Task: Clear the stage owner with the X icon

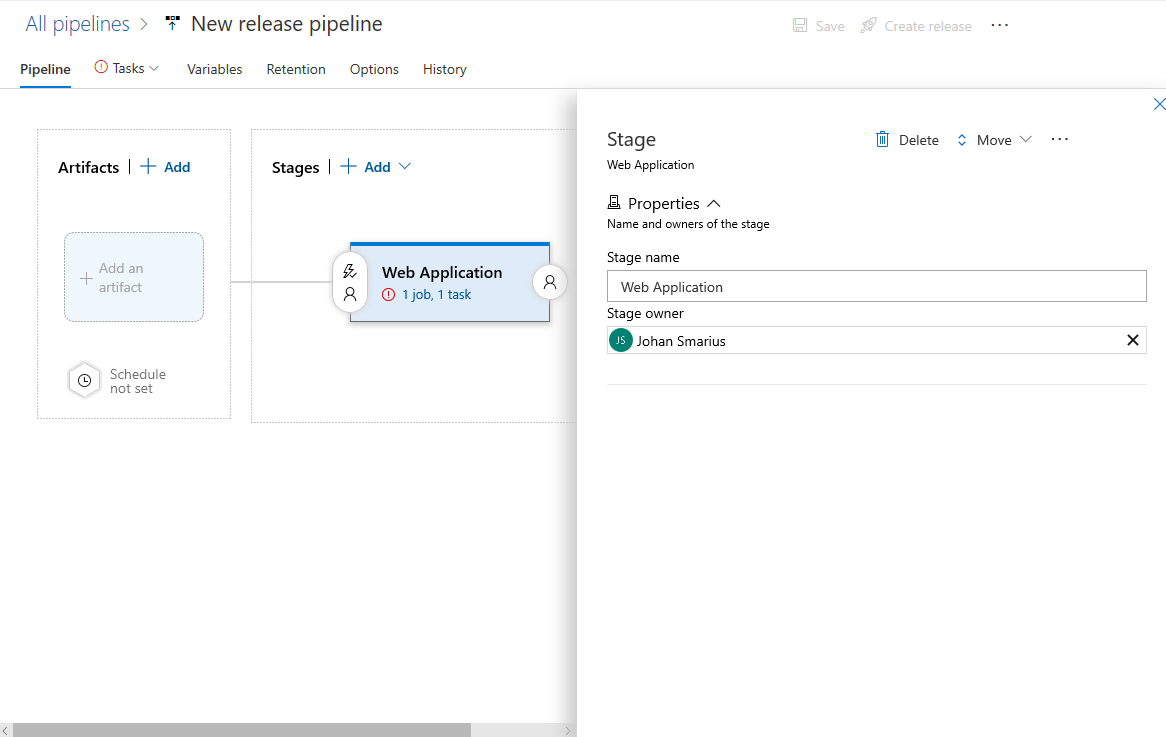Action: click(1132, 340)
